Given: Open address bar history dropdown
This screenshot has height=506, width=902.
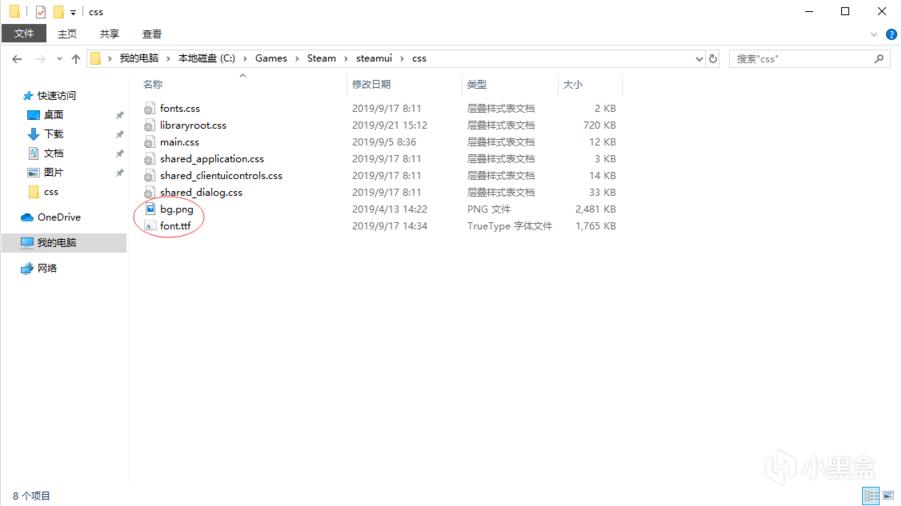Looking at the screenshot, I should [x=698, y=59].
